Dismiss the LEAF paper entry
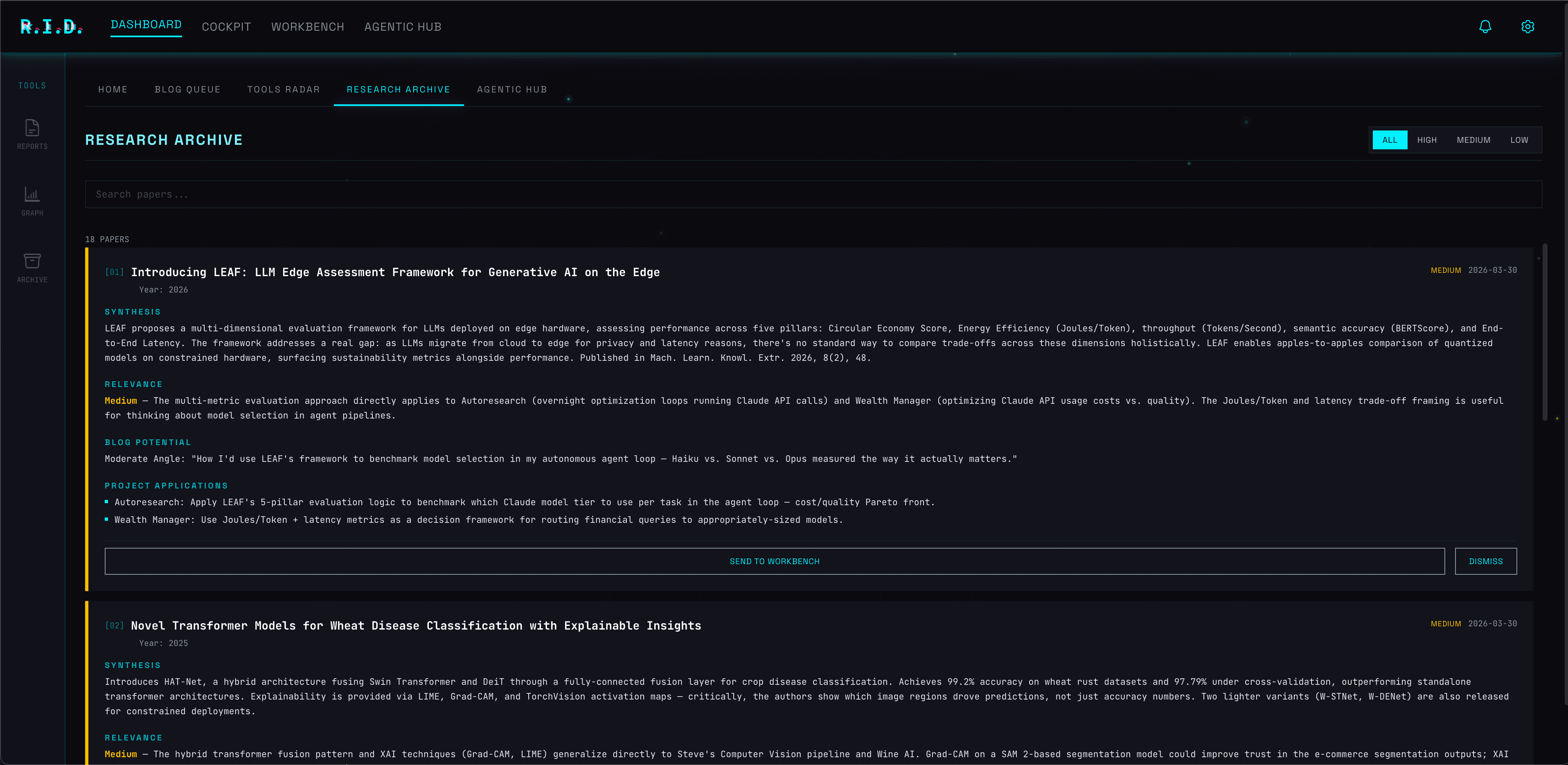1568x765 pixels. [1485, 561]
